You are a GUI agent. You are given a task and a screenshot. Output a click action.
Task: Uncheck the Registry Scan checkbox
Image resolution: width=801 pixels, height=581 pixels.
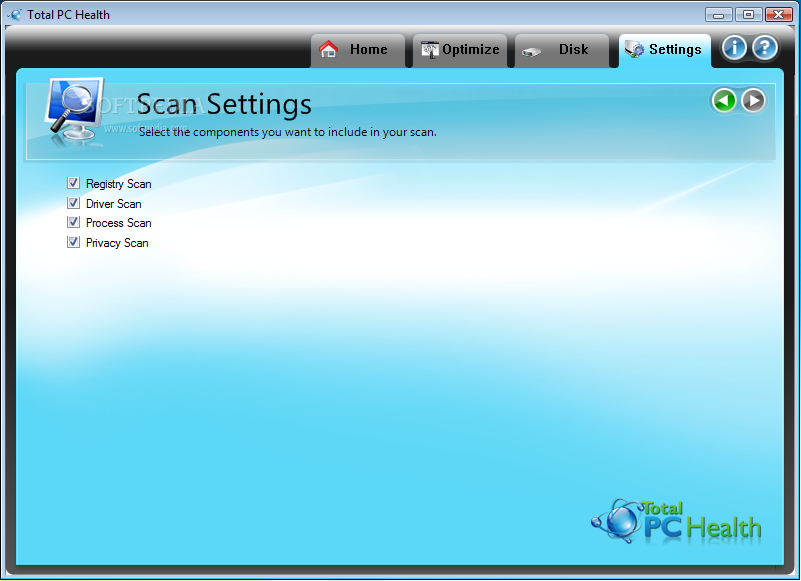coord(74,183)
